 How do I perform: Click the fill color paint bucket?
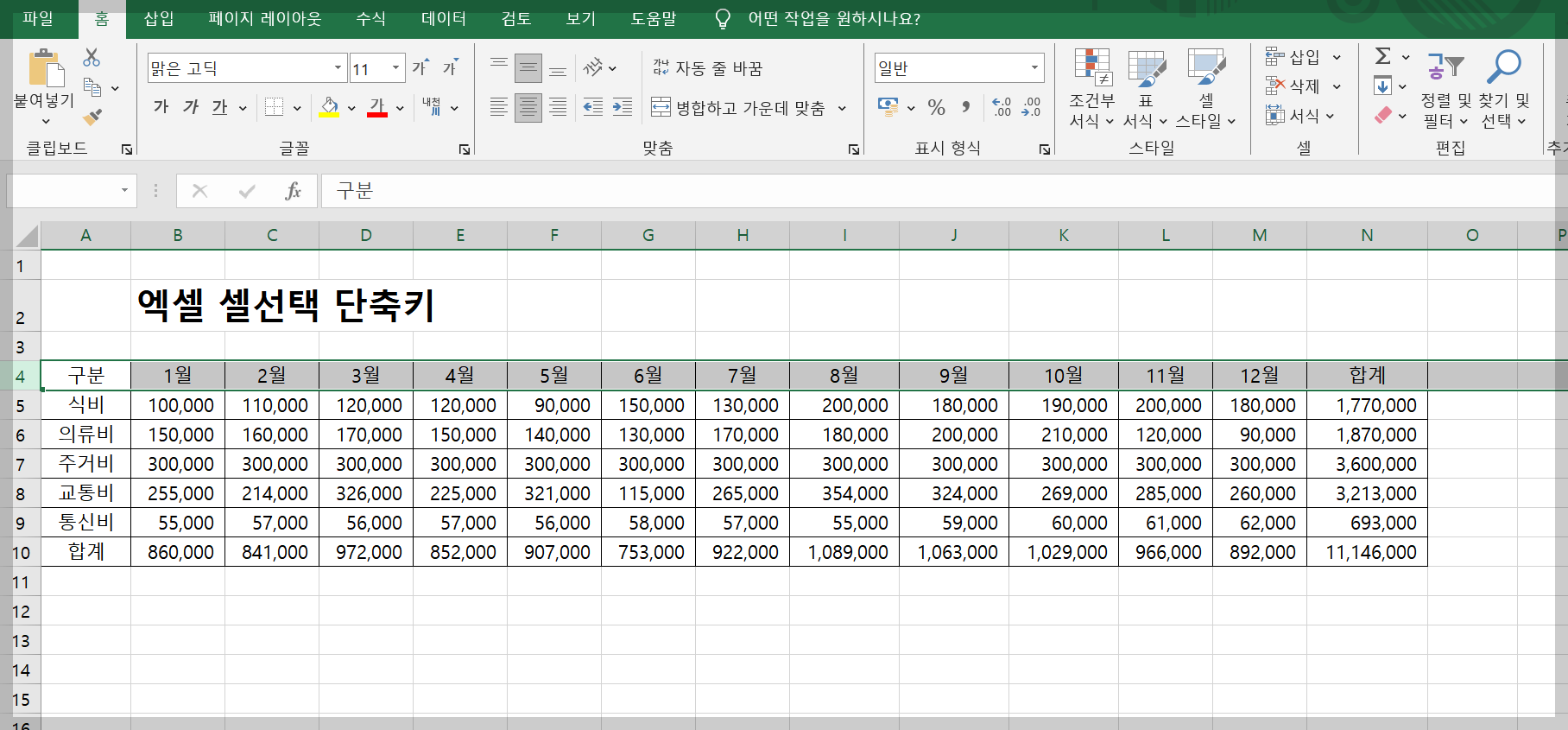329,107
